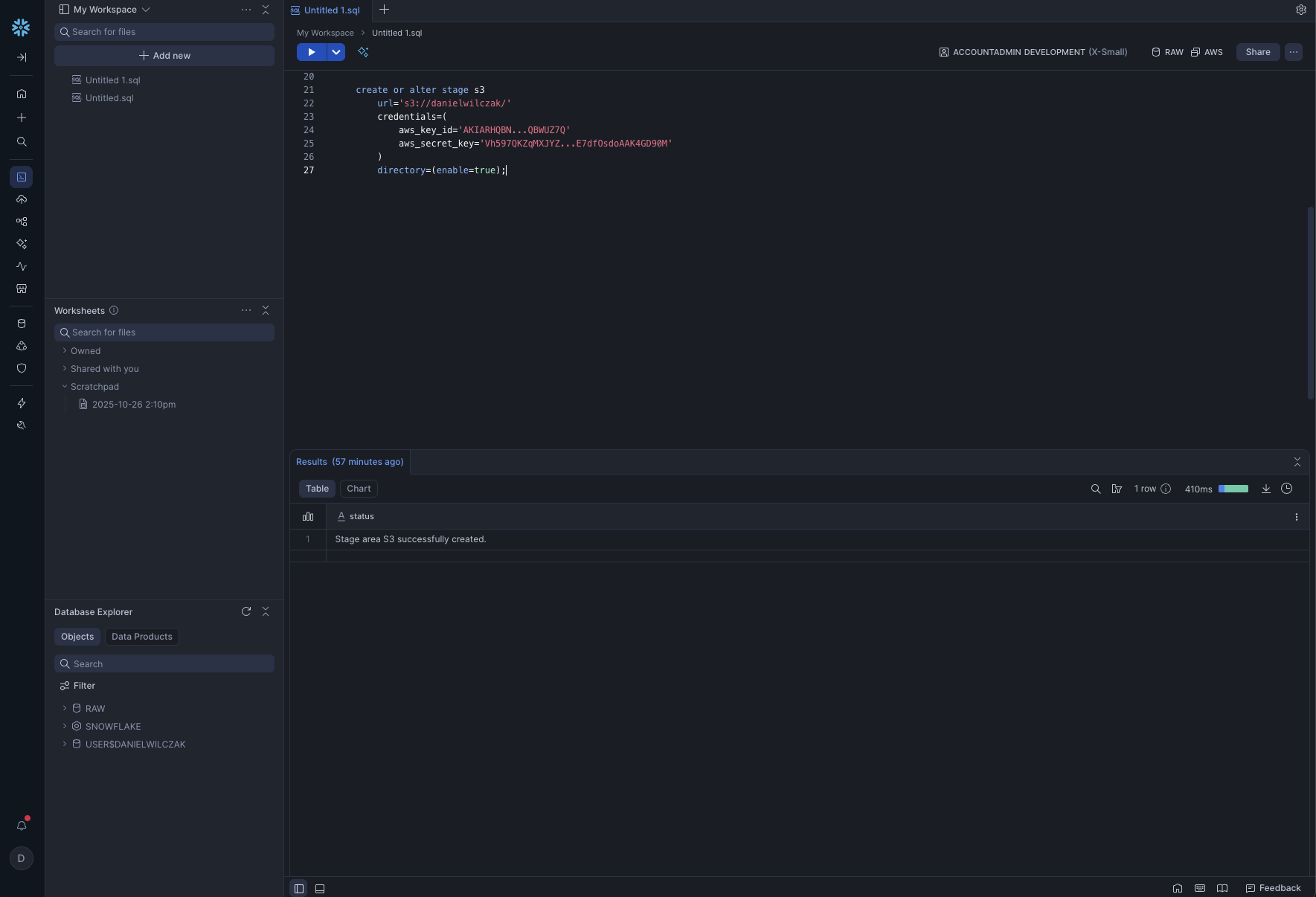Open the run options dropdown arrow
The height and width of the screenshot is (897, 1316).
[336, 52]
